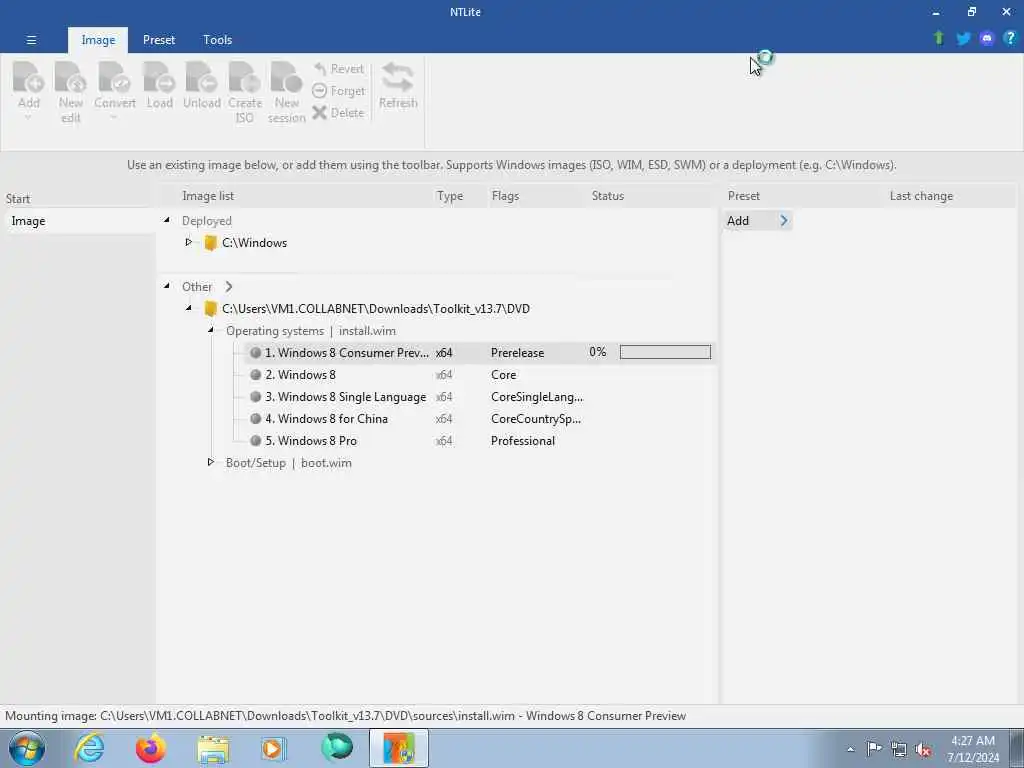Click the Toolkit DVD folder icon

pos(210,309)
